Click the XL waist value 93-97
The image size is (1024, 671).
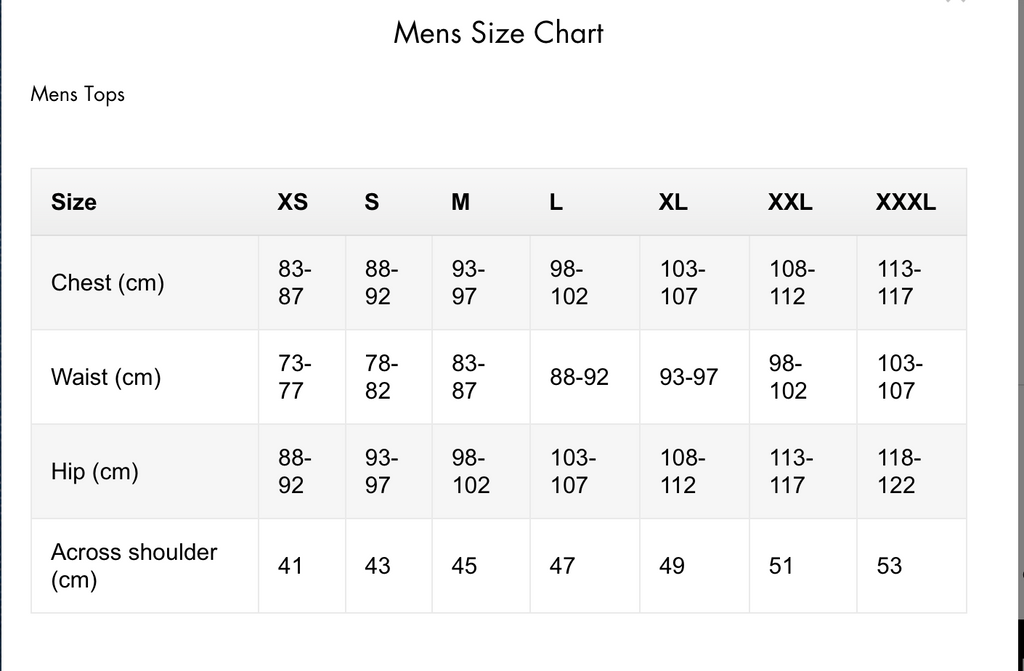click(x=688, y=378)
